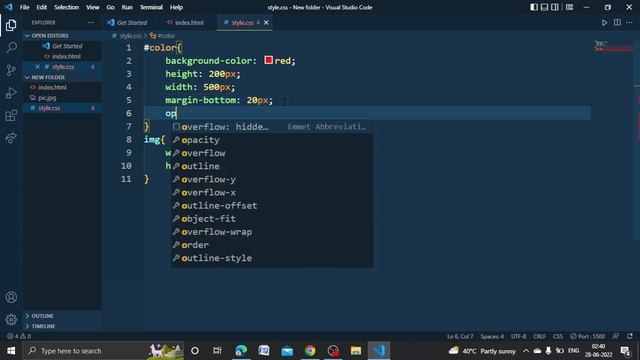Choose the order suggestion

coord(272,245)
